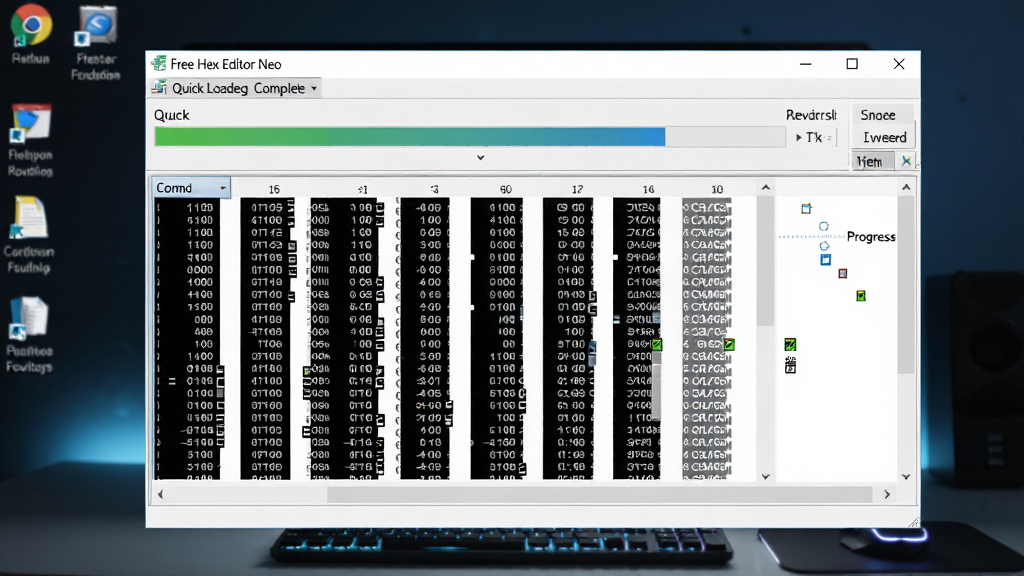Click the Iweerd button

(884, 137)
